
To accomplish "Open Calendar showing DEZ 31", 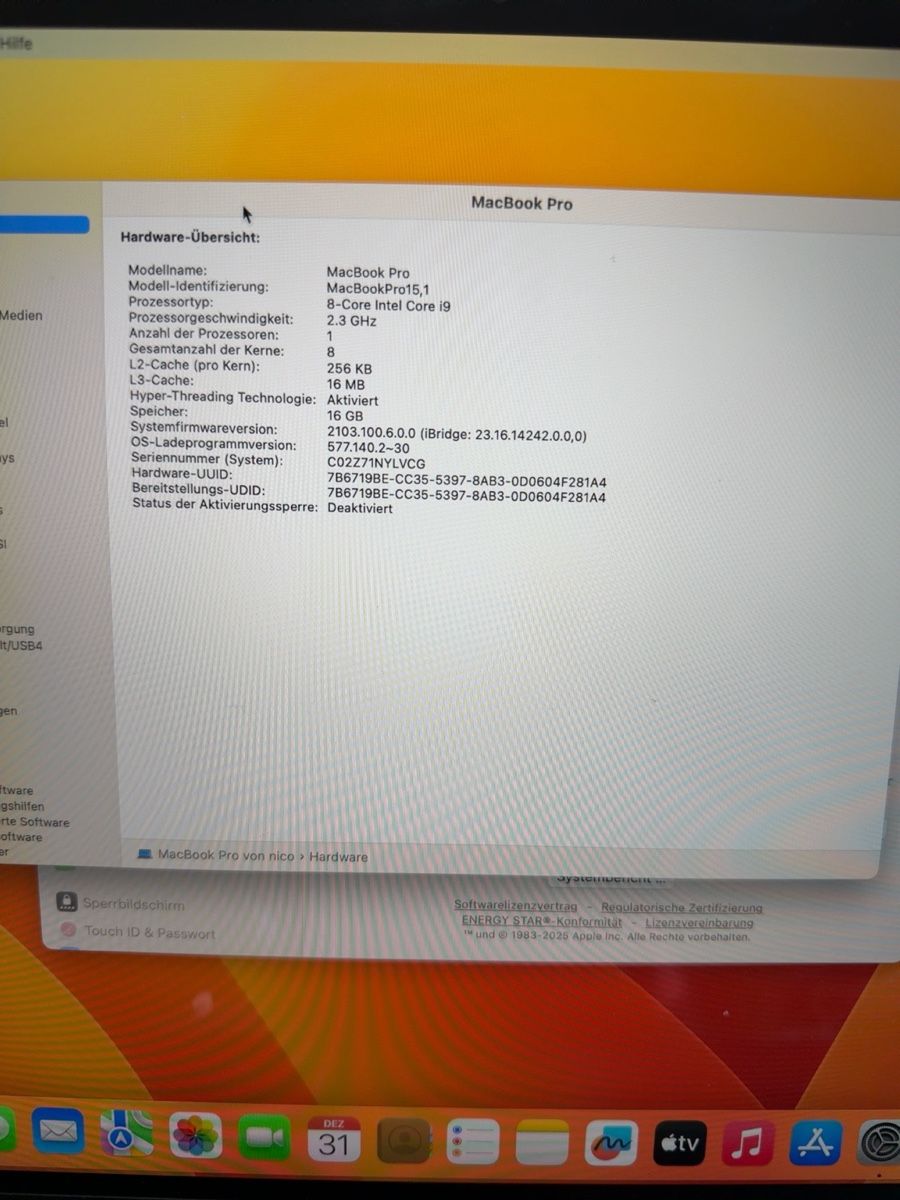I will (333, 1140).
